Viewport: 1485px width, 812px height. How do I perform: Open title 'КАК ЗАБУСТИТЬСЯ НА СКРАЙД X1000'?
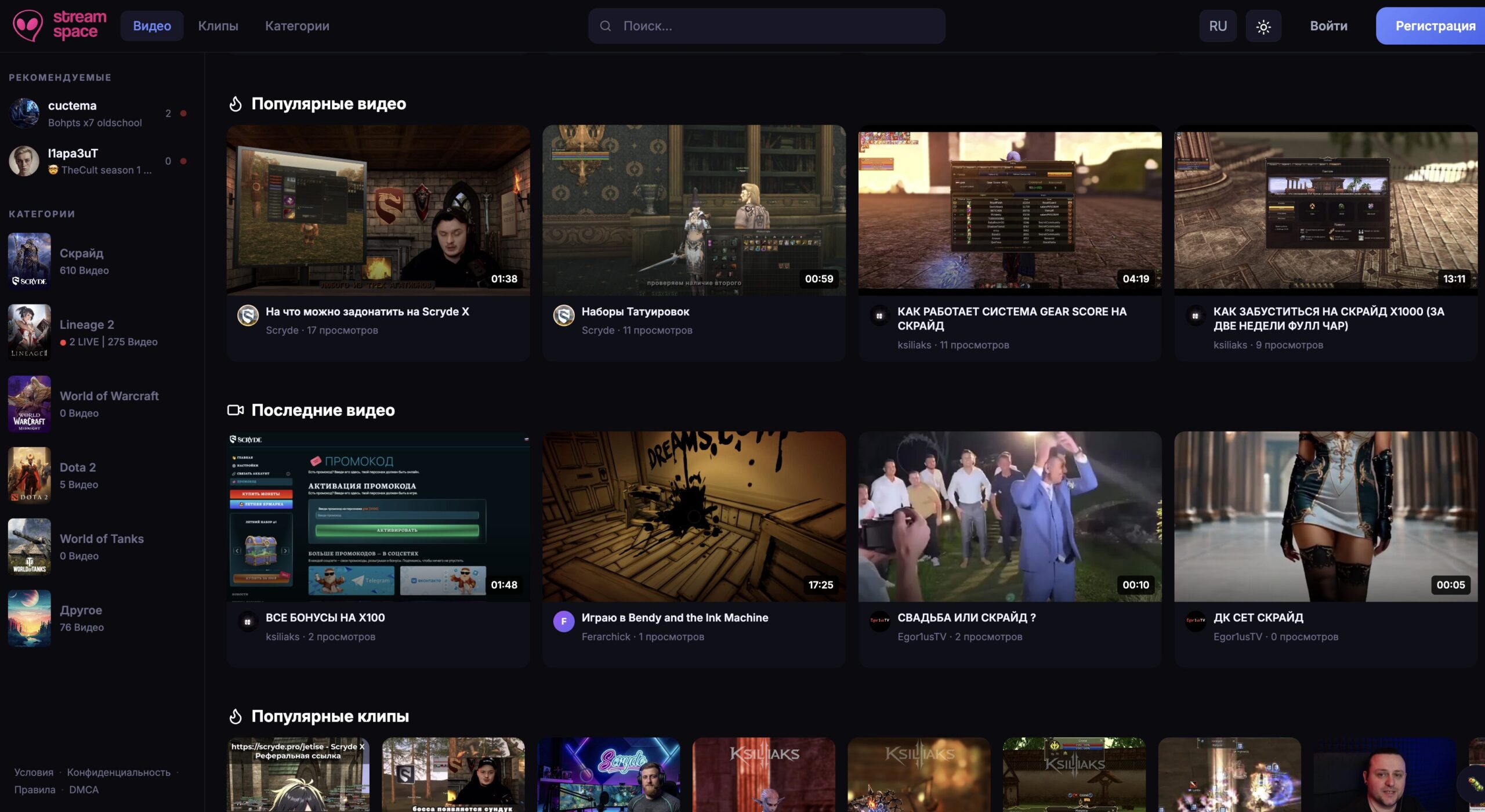1328,318
